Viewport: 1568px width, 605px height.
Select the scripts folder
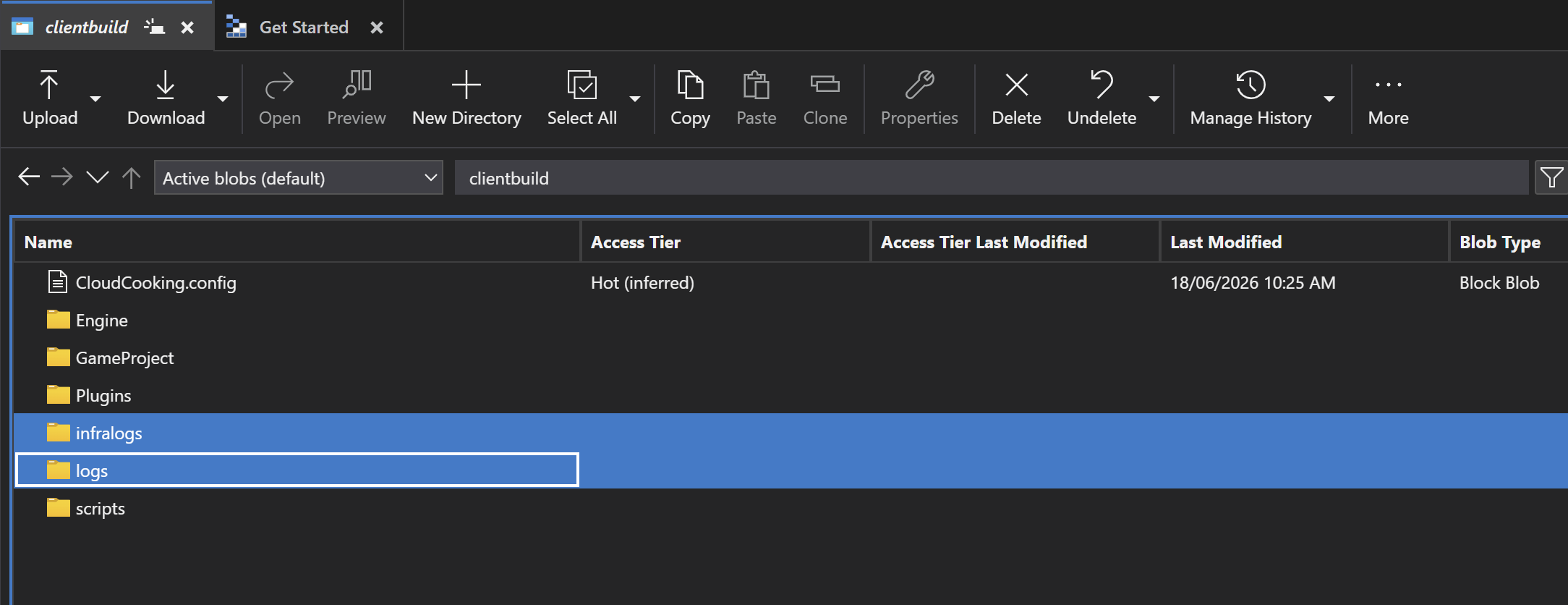point(791,508)
